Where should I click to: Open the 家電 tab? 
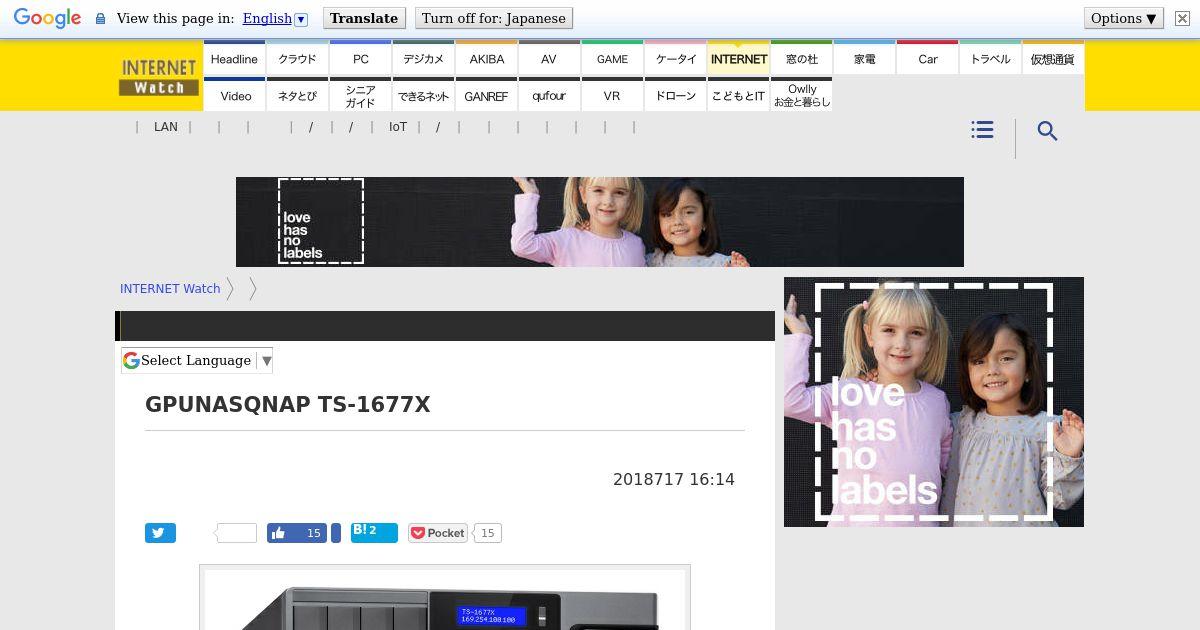tap(864, 59)
